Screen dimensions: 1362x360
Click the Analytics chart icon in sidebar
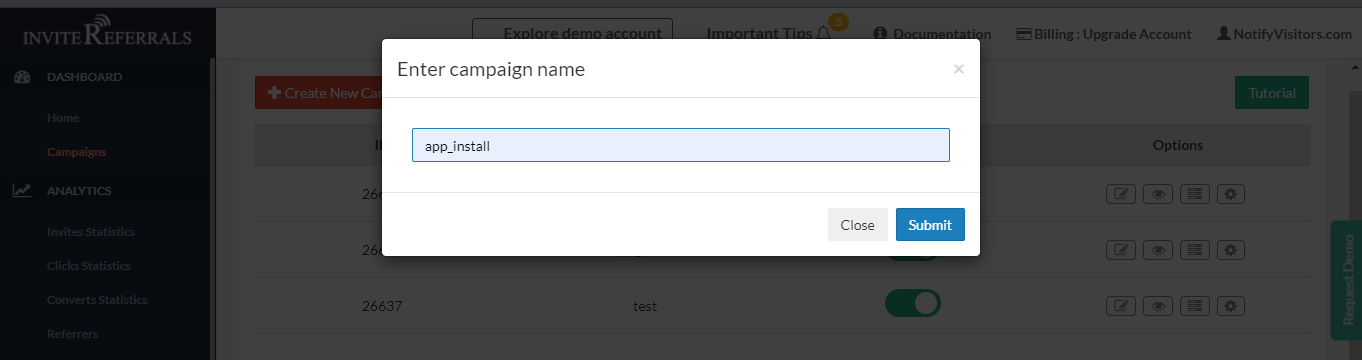[22, 190]
